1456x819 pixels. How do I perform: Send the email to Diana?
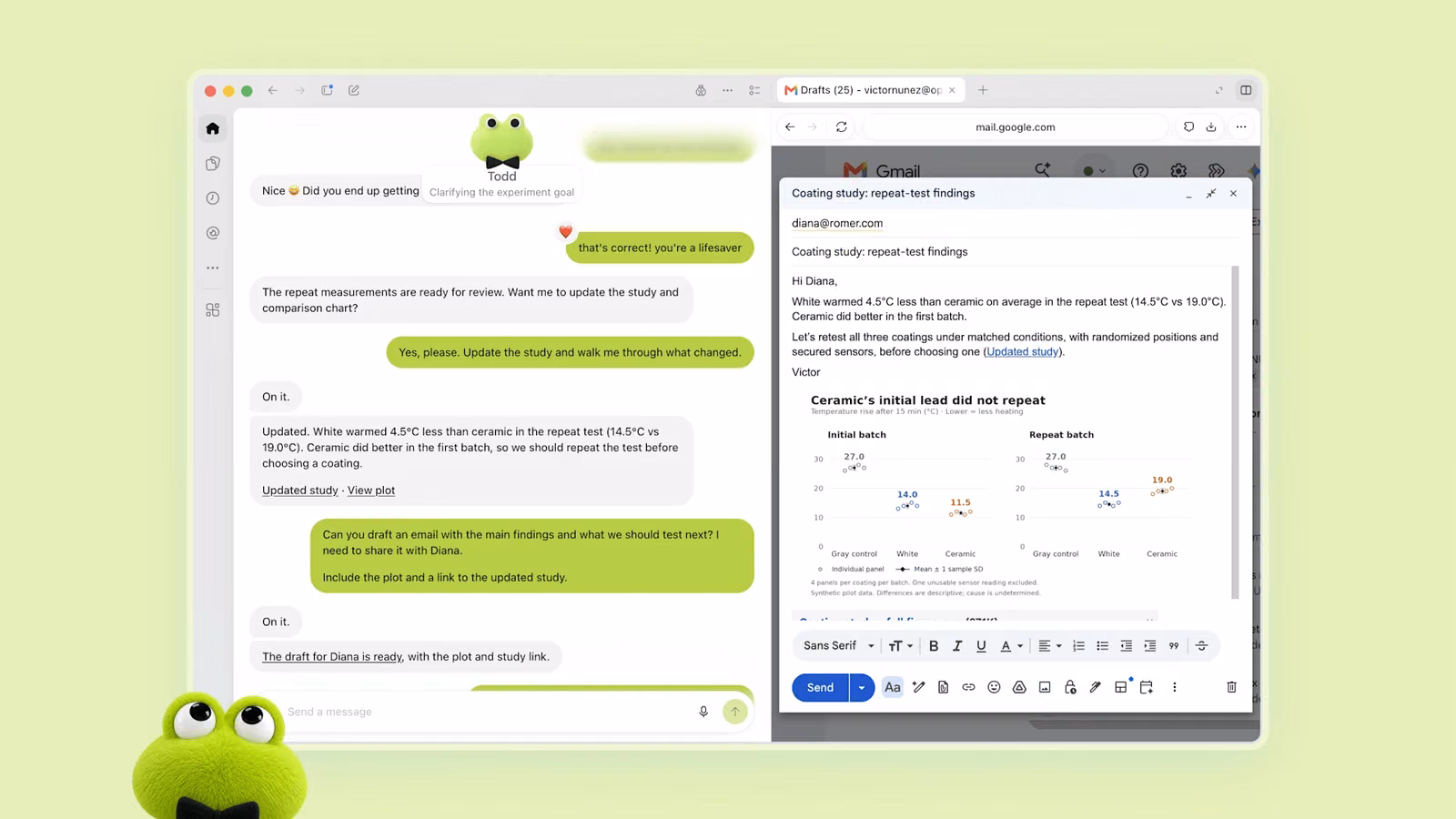pos(820,688)
